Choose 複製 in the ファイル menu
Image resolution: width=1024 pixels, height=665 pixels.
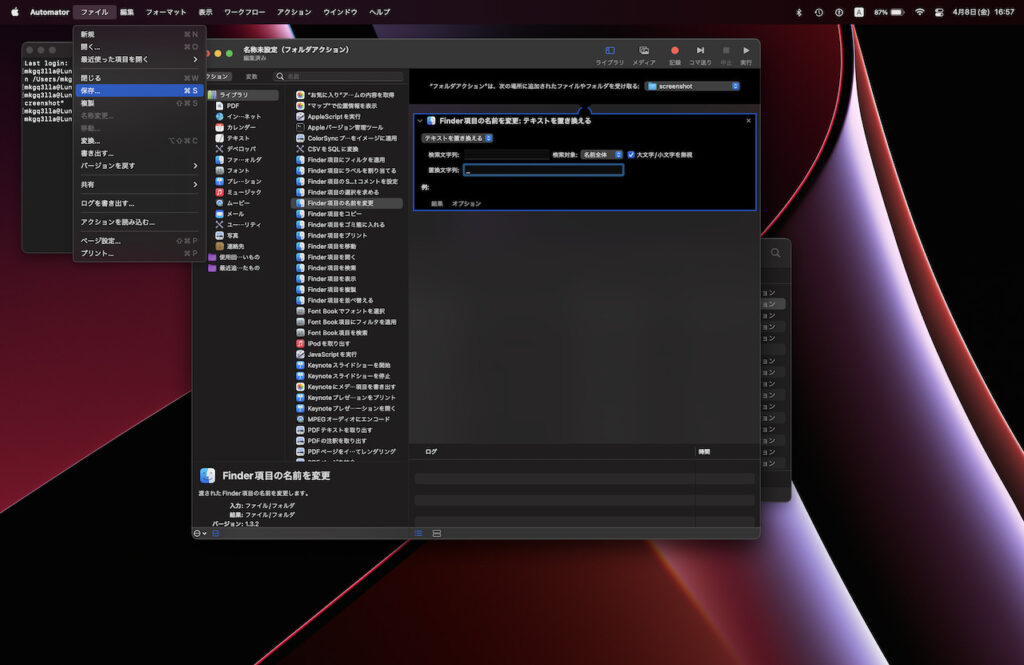(139, 103)
